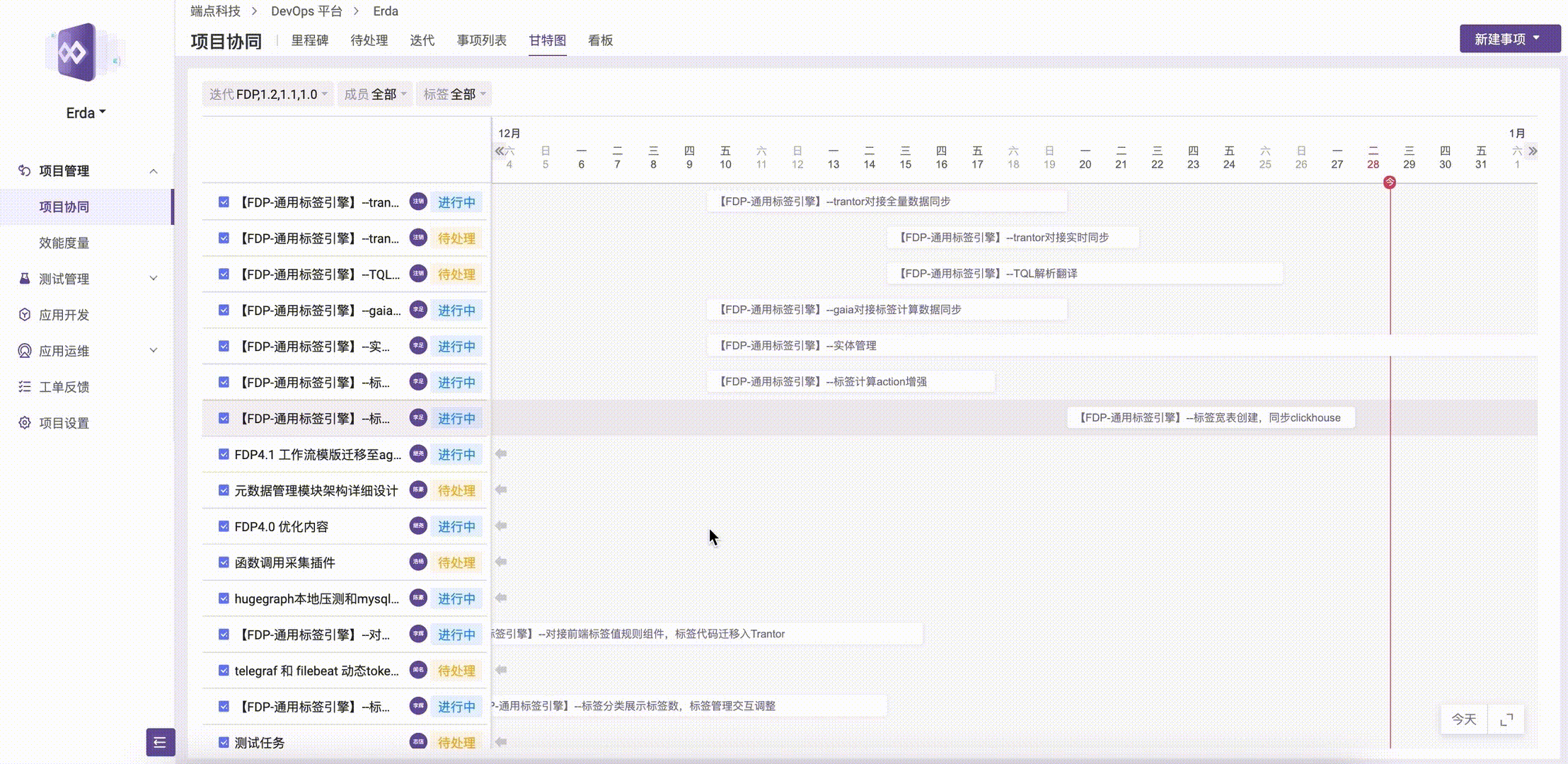Open 工单反馈 using its list icon
This screenshot has width=1568, height=764.
pos(23,386)
